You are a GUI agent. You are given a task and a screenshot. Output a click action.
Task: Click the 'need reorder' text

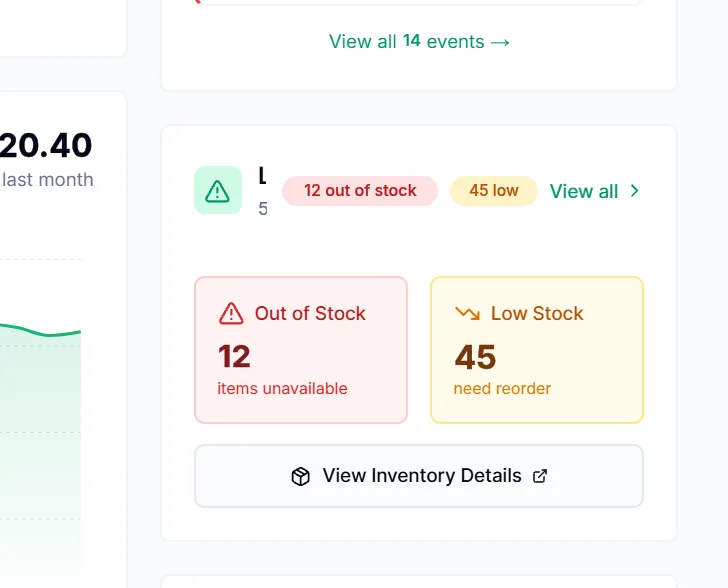[502, 388]
